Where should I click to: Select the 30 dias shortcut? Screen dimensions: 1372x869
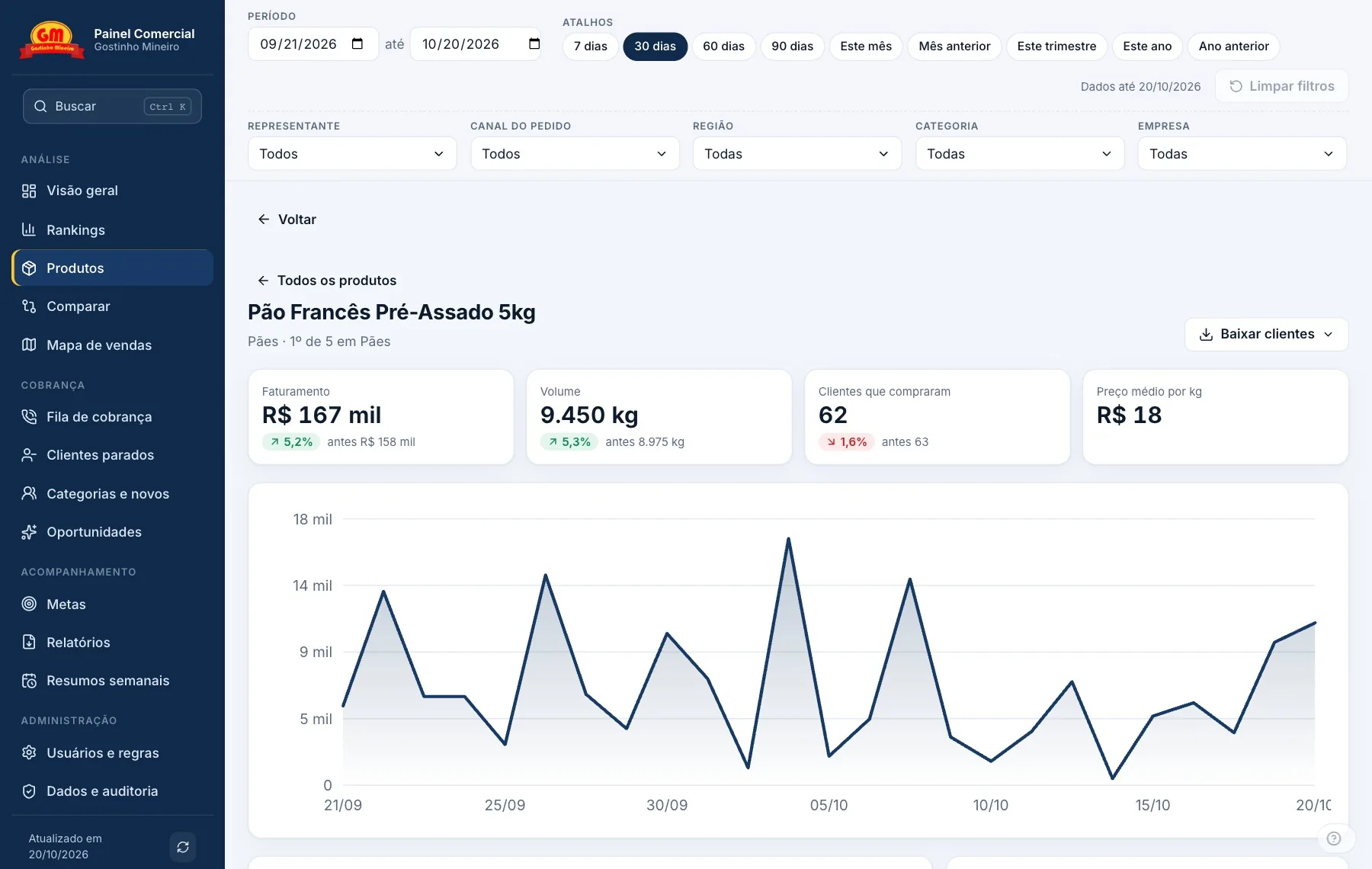655,46
